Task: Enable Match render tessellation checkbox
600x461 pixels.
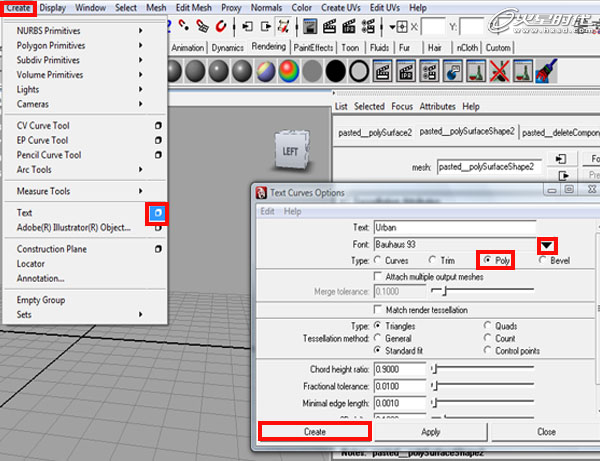Action: pos(378,309)
